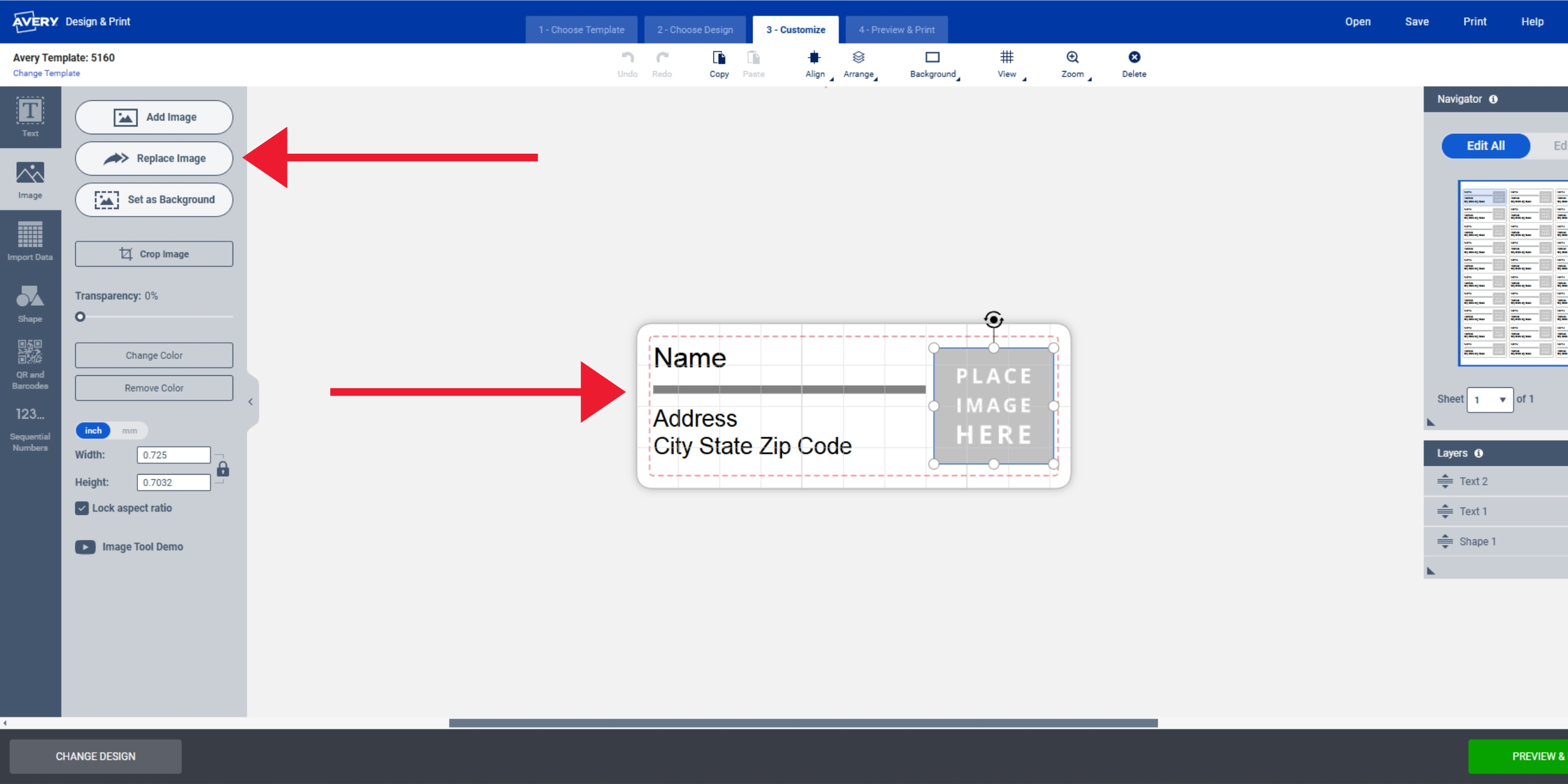Switch to Preview & Print tab
The width and height of the screenshot is (1568, 784).
(896, 29)
